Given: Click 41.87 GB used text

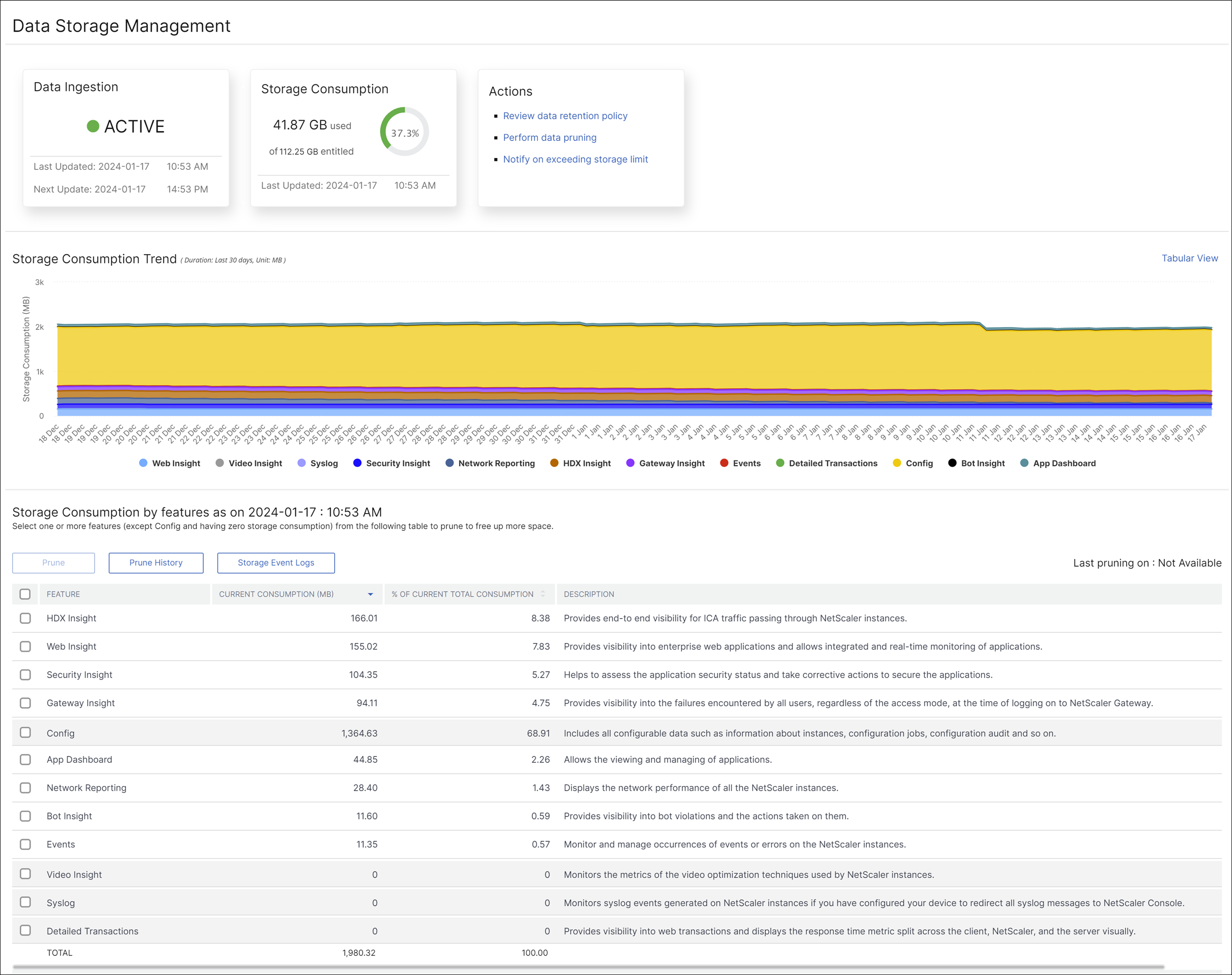Looking at the screenshot, I should point(312,125).
